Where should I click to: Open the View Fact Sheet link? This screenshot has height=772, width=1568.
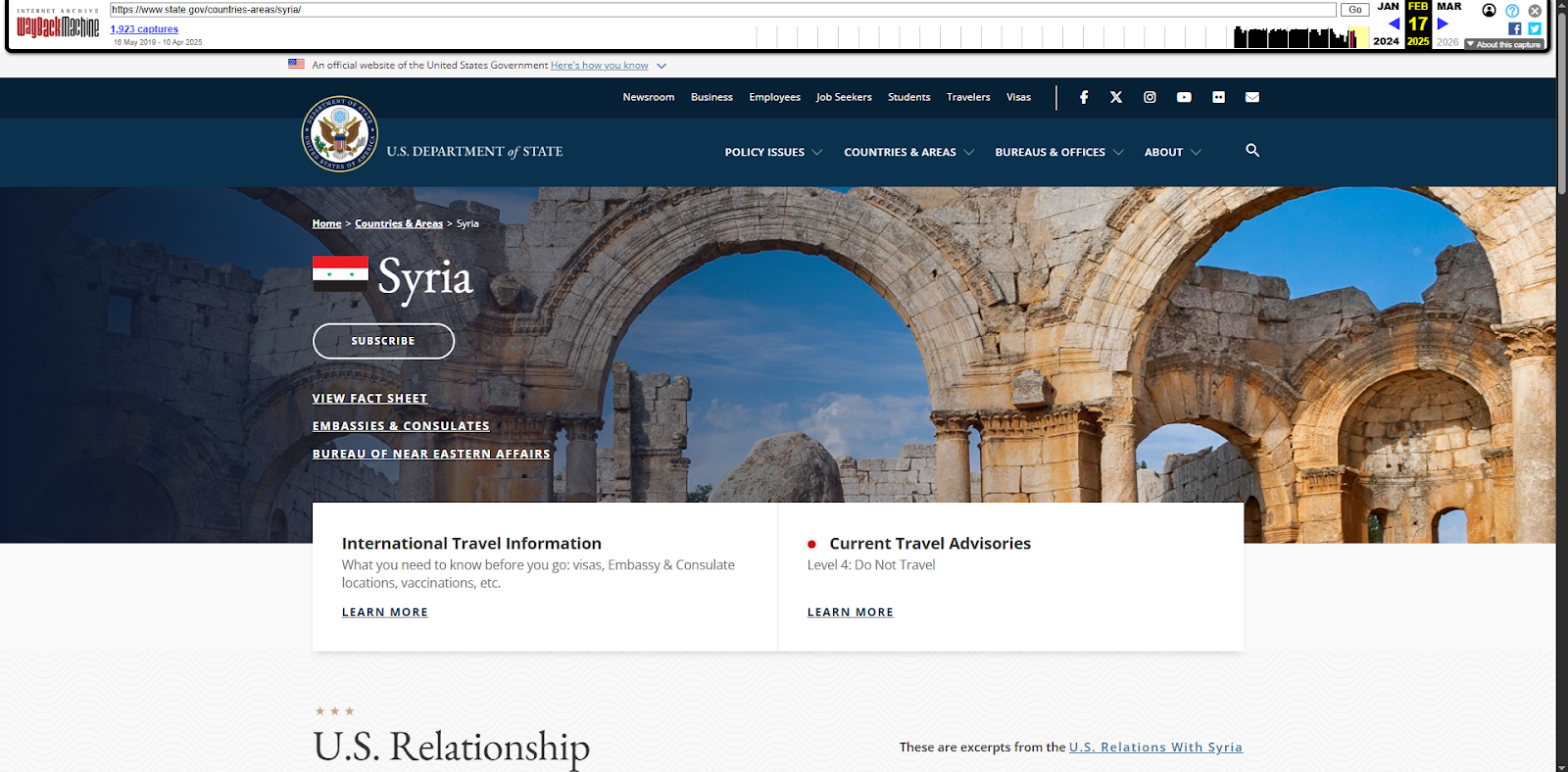[x=369, y=399]
